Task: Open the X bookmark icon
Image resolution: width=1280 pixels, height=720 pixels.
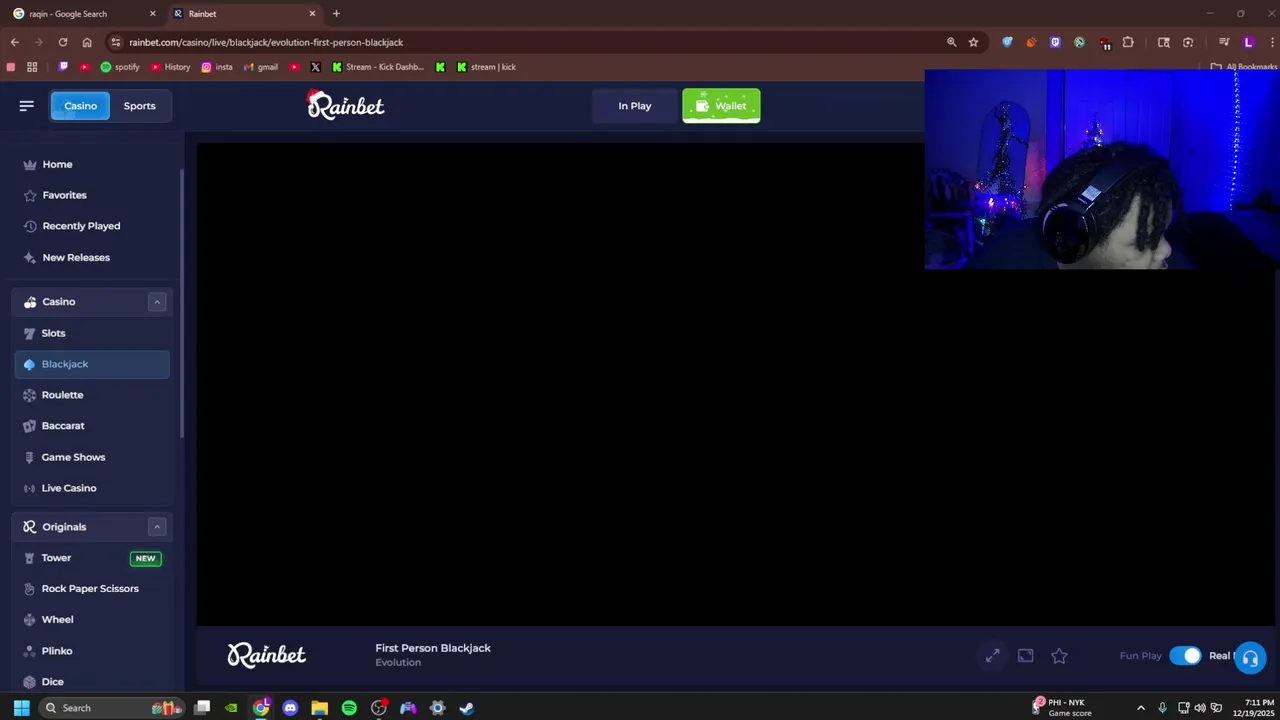Action: click(x=315, y=67)
